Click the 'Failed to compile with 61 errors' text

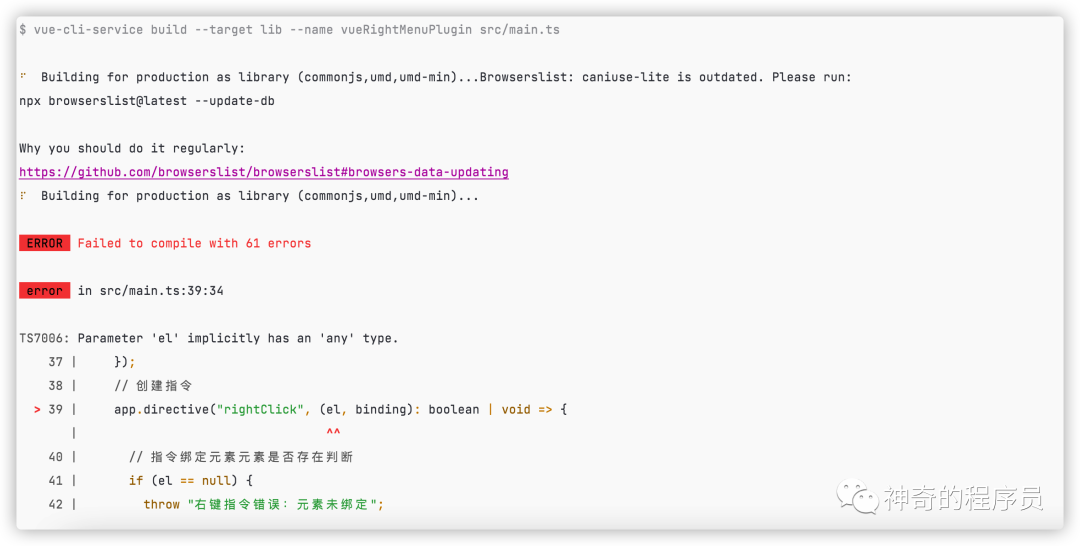[194, 243]
